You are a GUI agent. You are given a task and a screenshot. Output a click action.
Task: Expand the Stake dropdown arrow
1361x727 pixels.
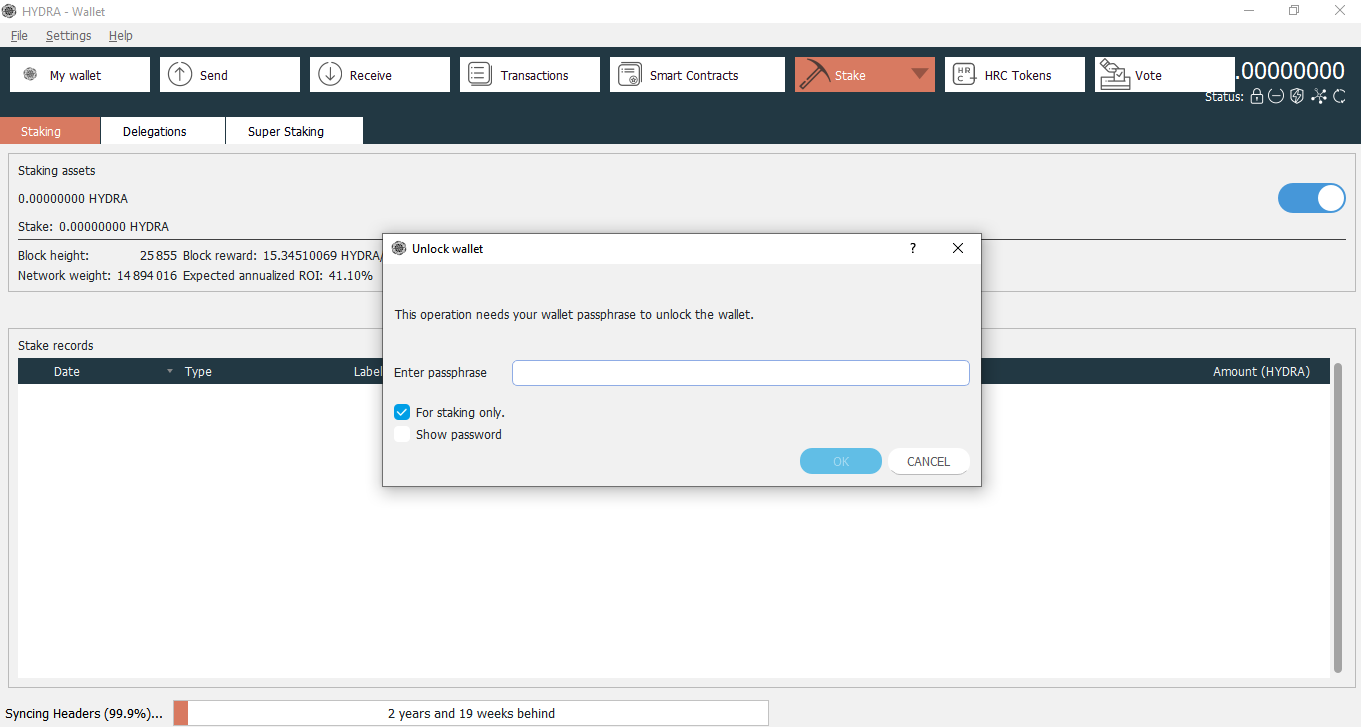coord(920,74)
